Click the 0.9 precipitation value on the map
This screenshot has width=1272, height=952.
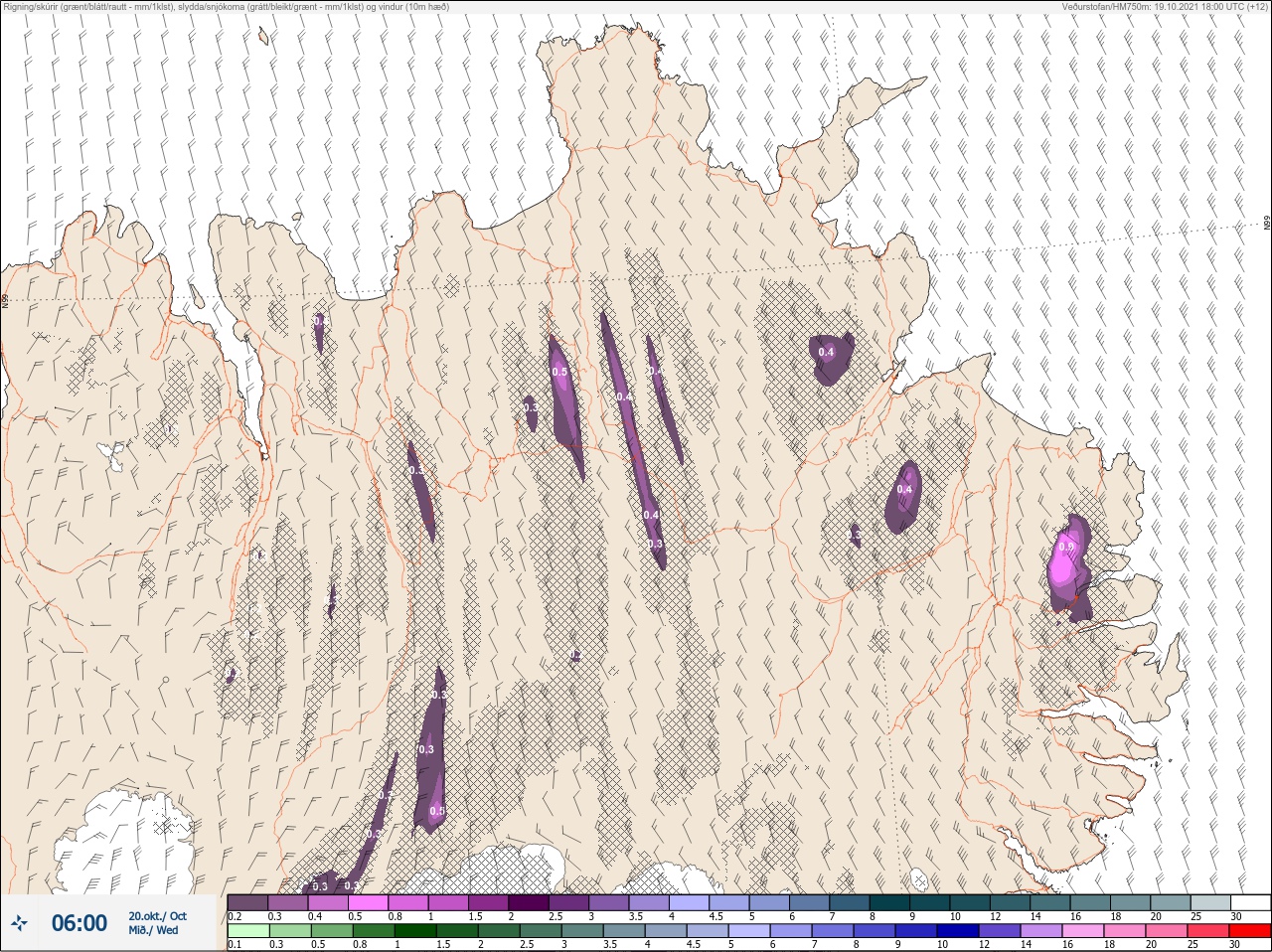tap(1066, 547)
